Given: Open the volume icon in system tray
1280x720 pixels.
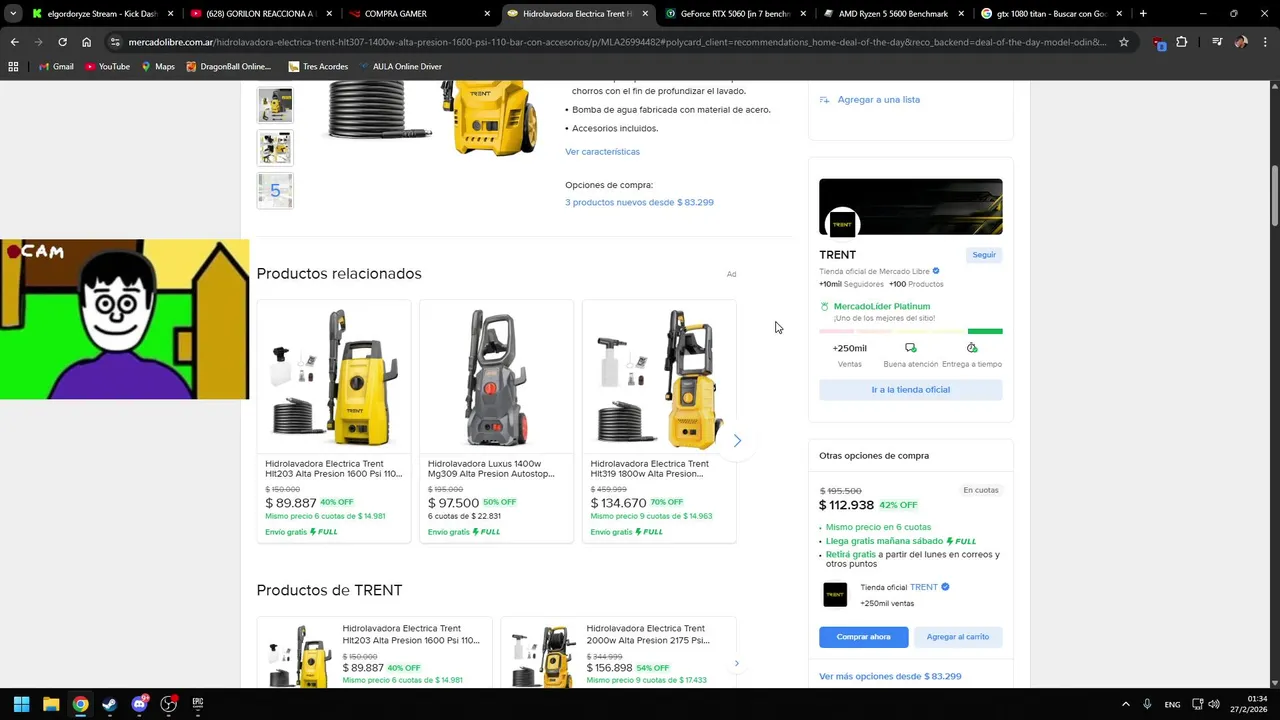Looking at the screenshot, I should 1214,704.
